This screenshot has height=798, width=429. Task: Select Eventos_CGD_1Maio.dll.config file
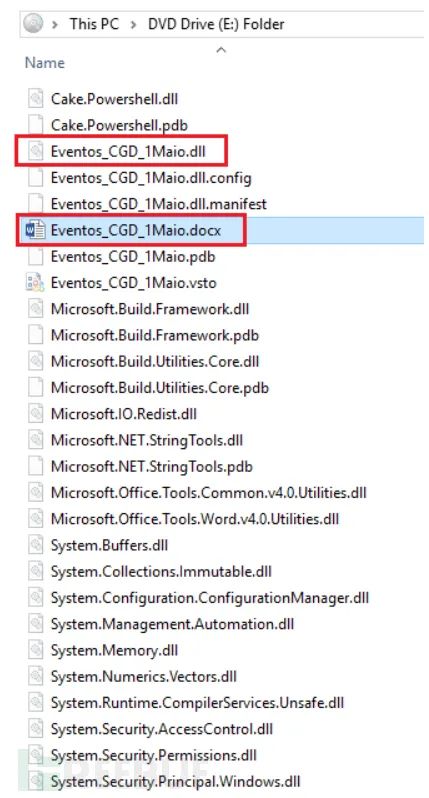pyautogui.click(x=151, y=178)
